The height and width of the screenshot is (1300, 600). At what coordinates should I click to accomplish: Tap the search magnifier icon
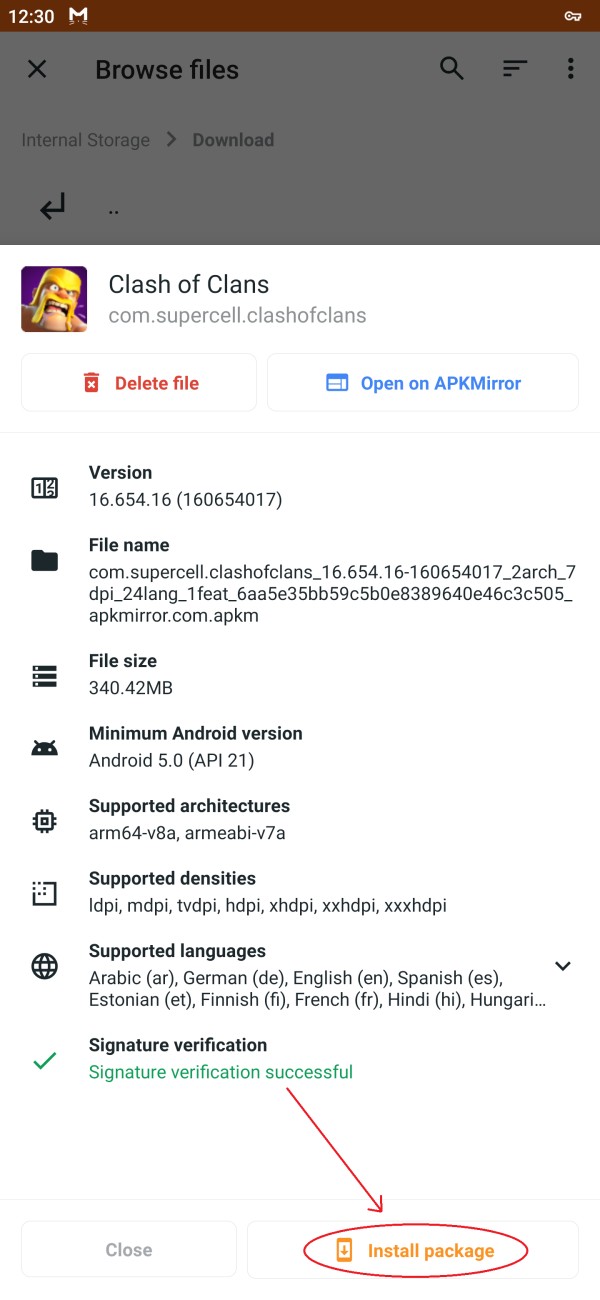(x=452, y=68)
